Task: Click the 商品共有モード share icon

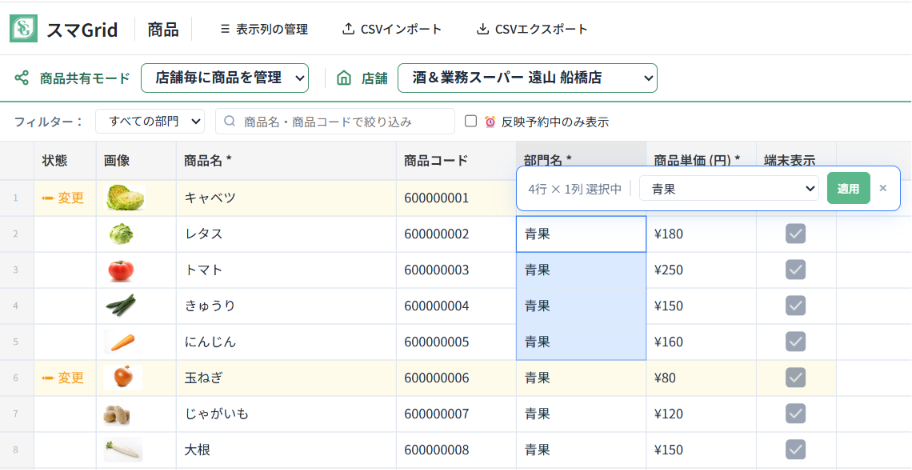Action: (x=22, y=78)
